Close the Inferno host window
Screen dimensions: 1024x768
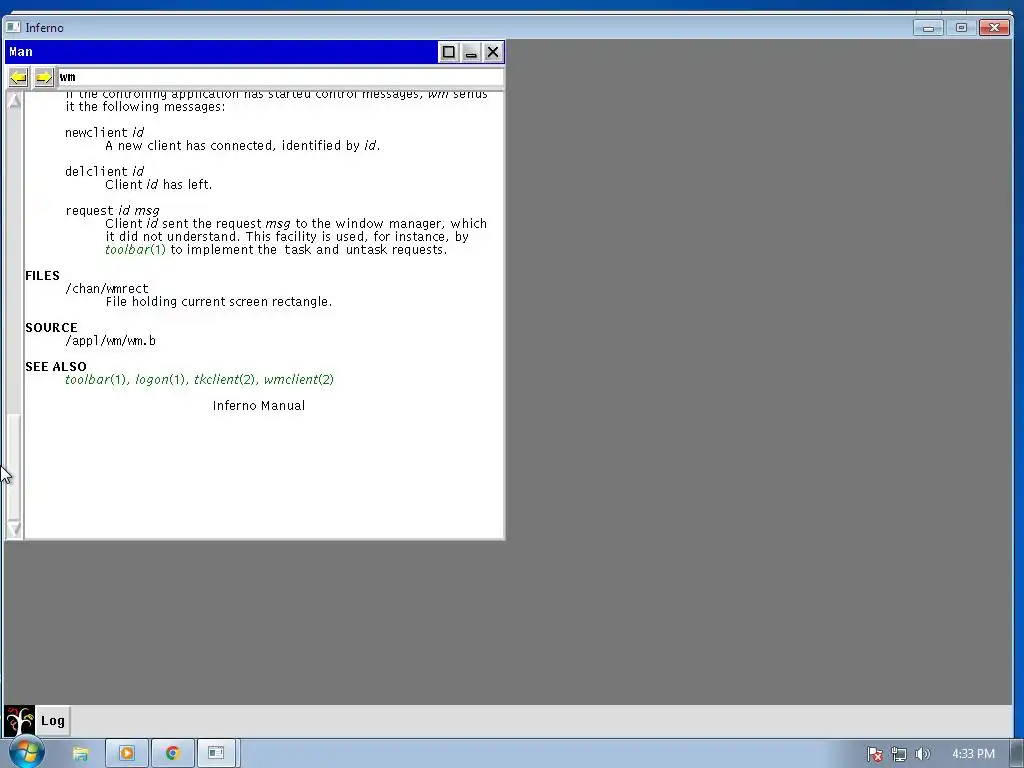[x=995, y=27]
